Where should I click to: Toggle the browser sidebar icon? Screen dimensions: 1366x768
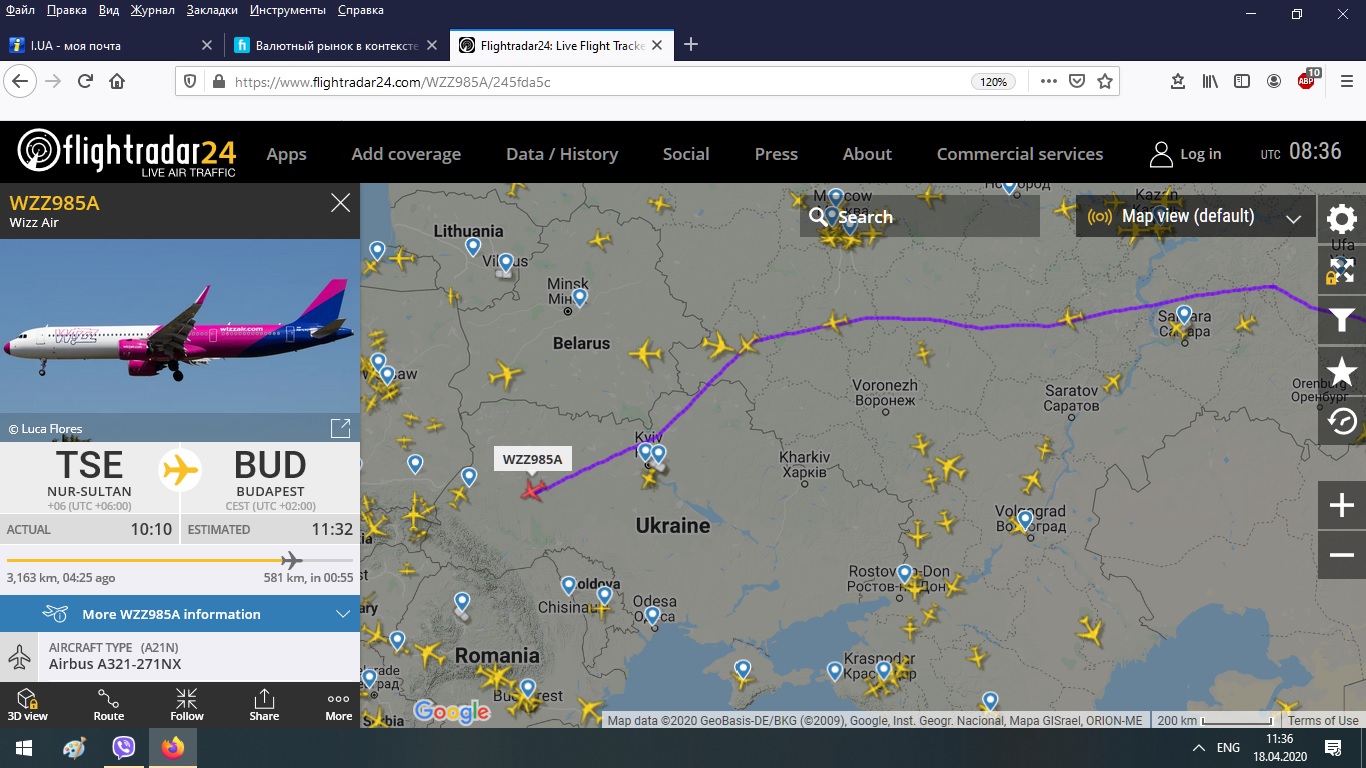1242,81
